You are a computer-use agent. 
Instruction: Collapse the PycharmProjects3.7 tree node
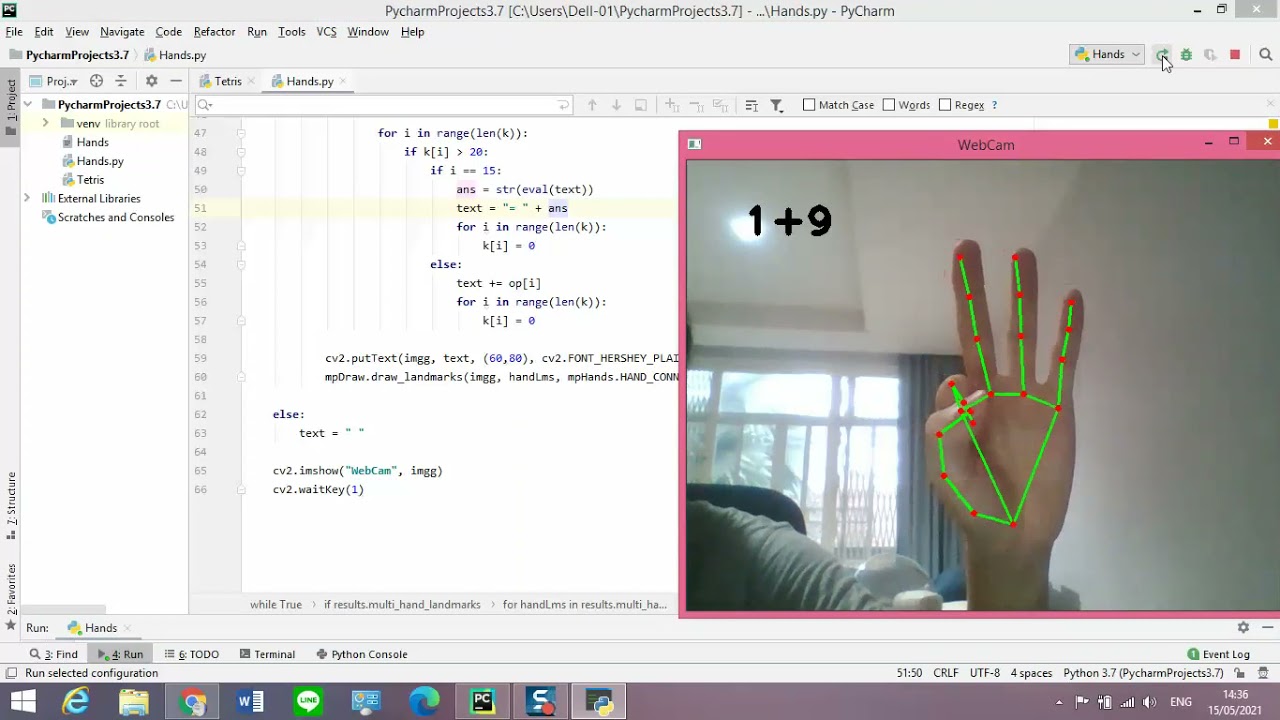pyautogui.click(x=28, y=105)
